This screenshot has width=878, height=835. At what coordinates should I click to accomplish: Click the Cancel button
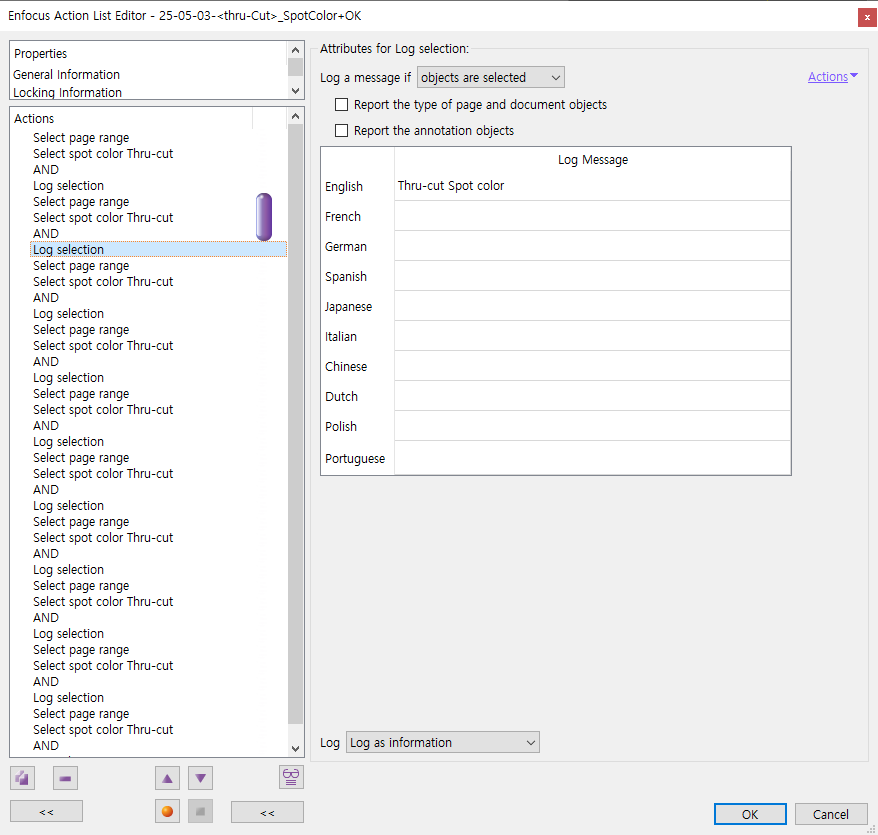point(831,815)
